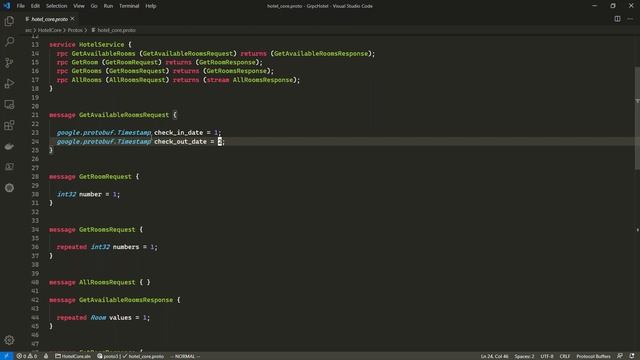640x360 pixels.
Task: Open the Extensions view
Action: (x=9, y=125)
